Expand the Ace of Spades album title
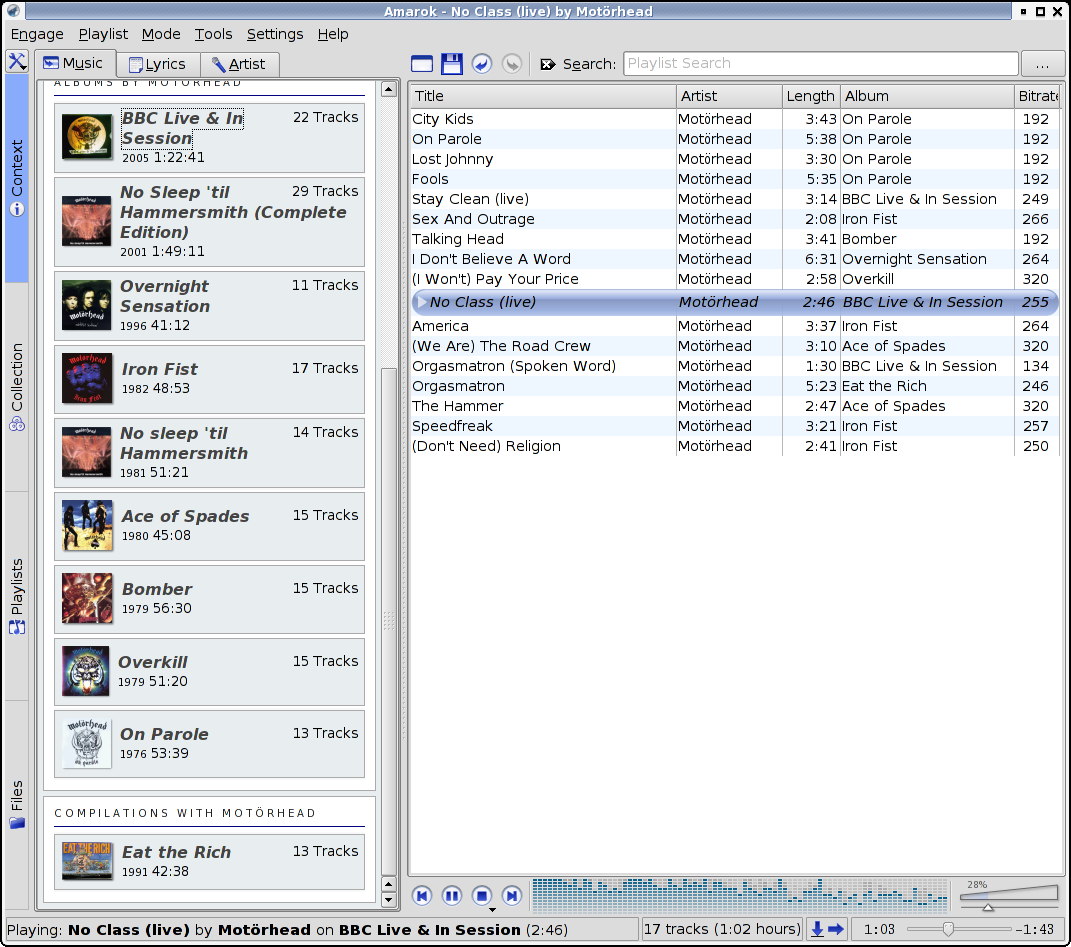 point(185,516)
